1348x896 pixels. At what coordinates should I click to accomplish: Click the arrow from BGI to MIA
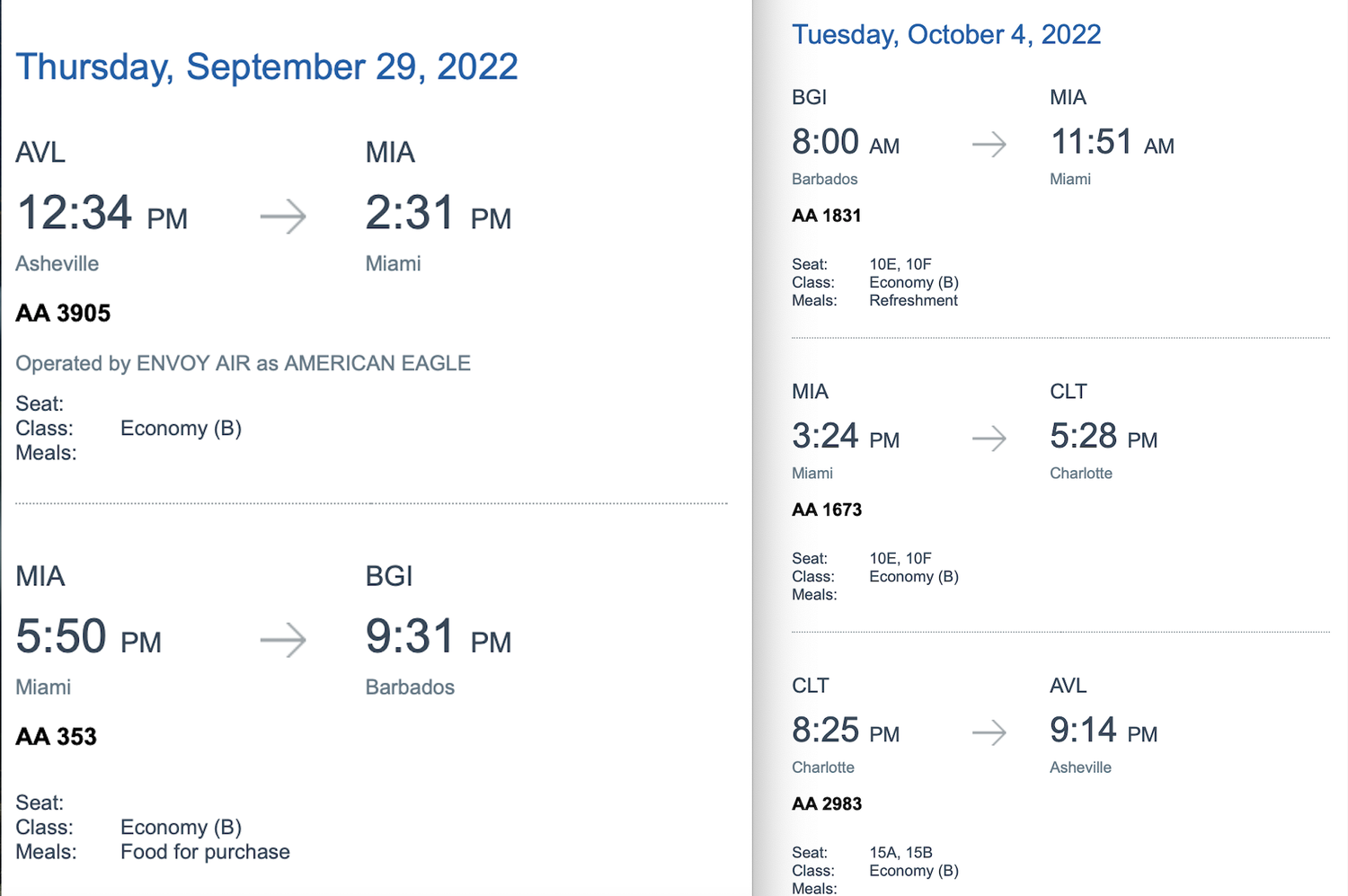point(989,144)
